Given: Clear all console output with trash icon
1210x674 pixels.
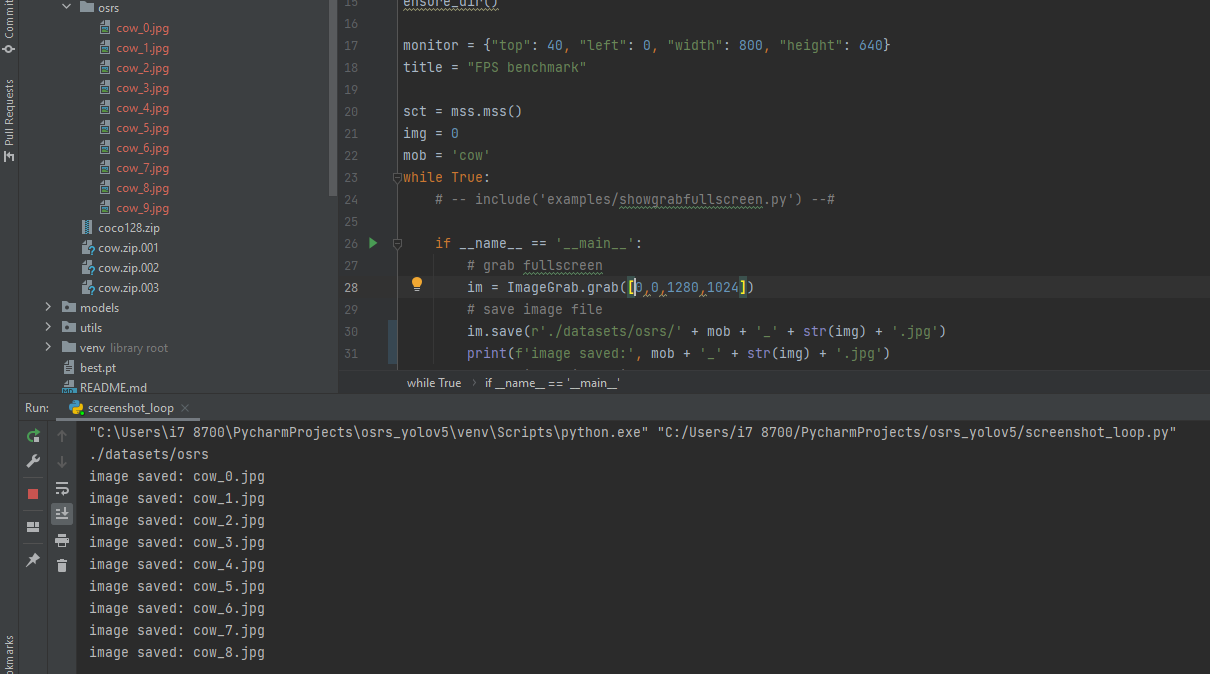Looking at the screenshot, I should point(62,566).
